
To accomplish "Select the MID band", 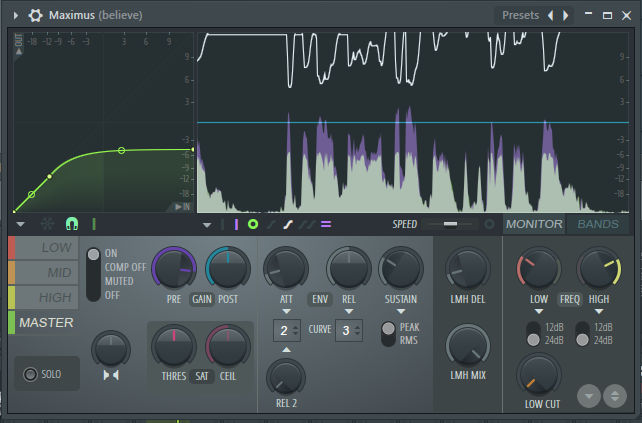I will coord(43,273).
